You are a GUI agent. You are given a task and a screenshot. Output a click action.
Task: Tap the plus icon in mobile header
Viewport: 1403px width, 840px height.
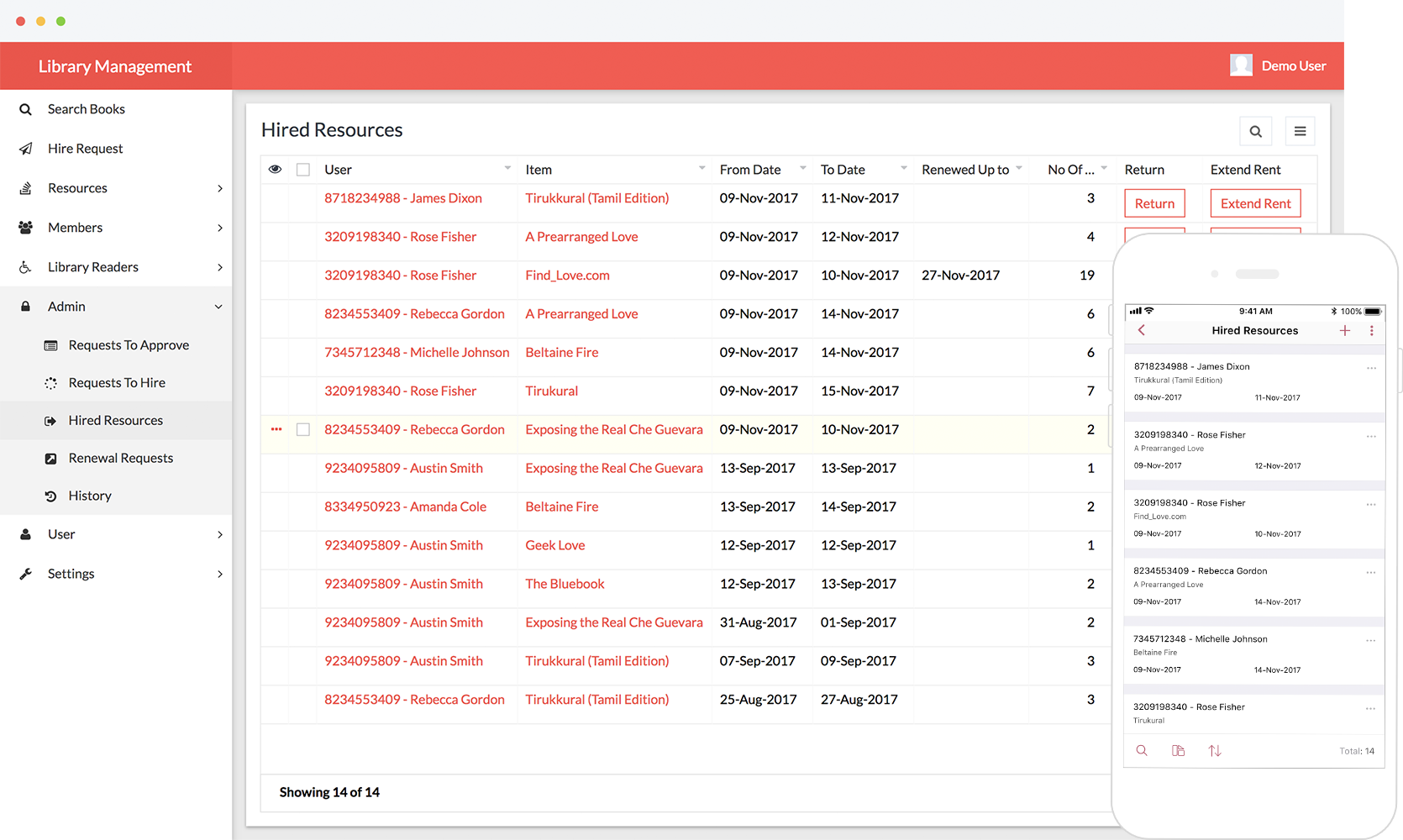1345,331
